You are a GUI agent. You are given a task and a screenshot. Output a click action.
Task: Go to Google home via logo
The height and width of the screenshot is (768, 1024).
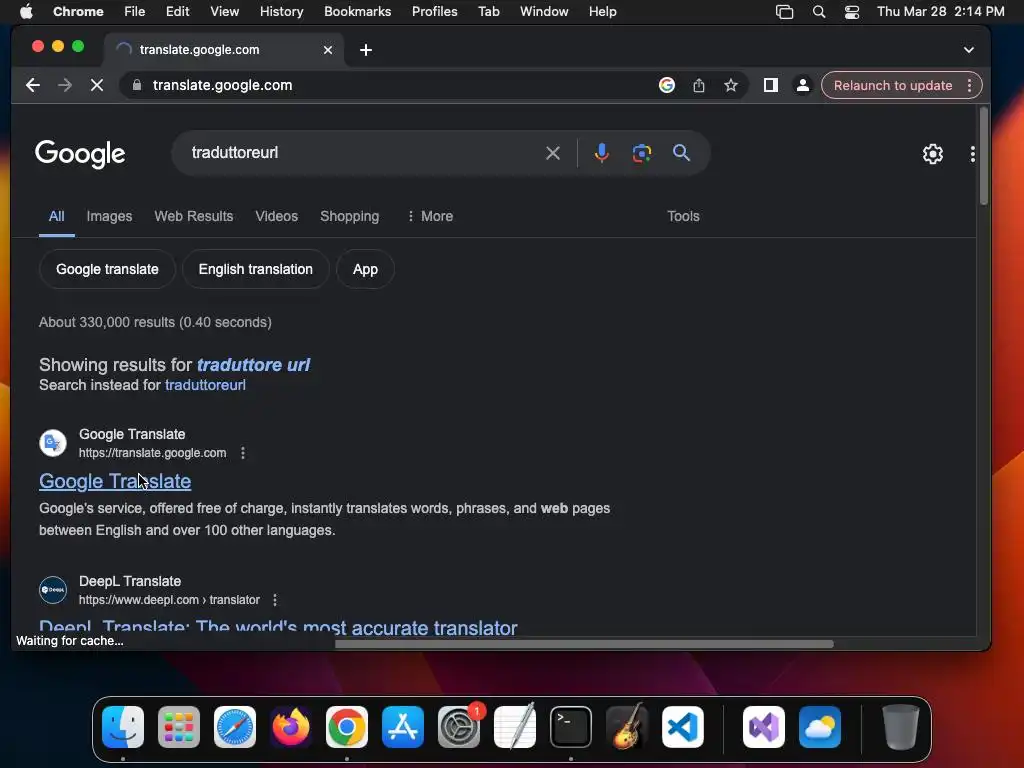(80, 154)
